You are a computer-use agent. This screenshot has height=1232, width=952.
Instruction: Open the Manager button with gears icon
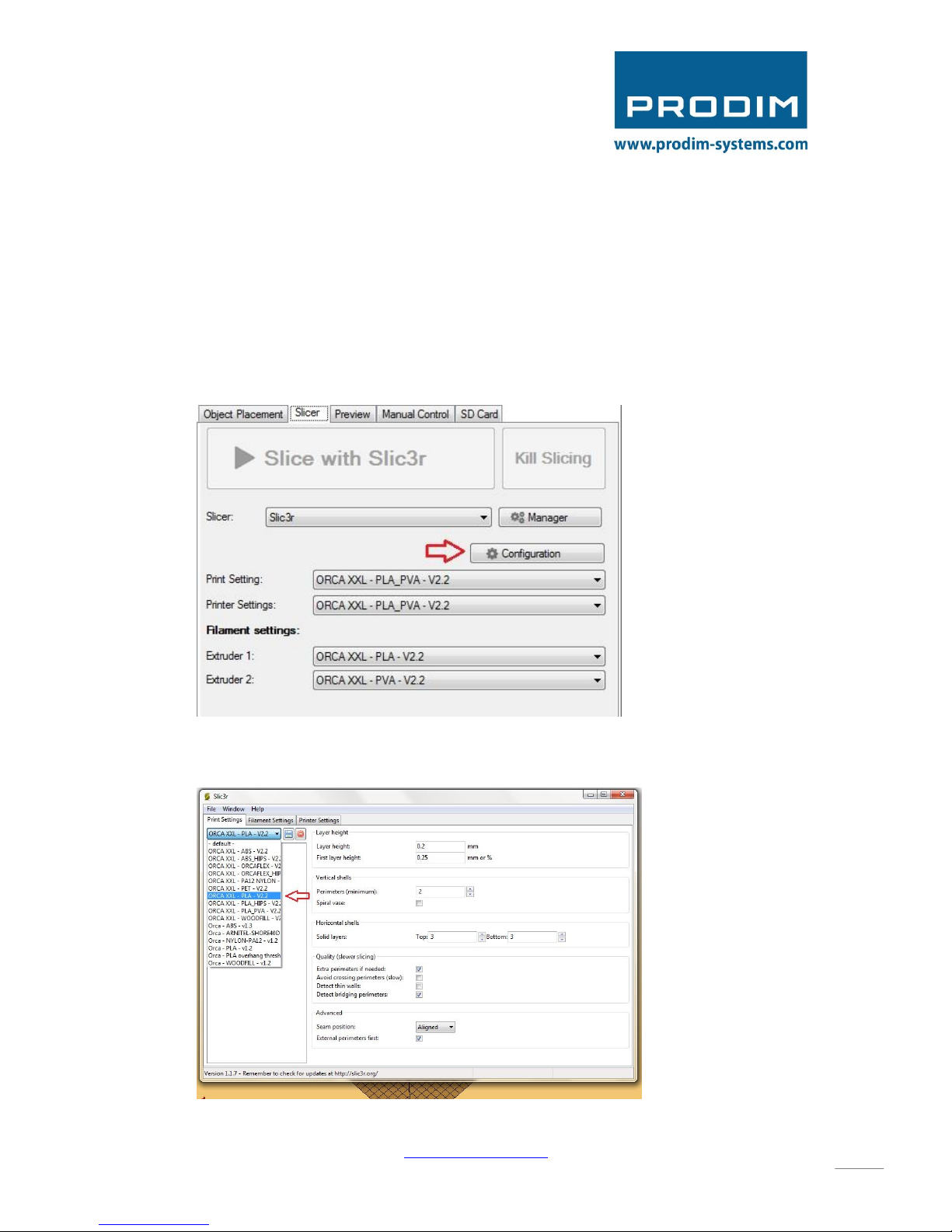tap(549, 518)
